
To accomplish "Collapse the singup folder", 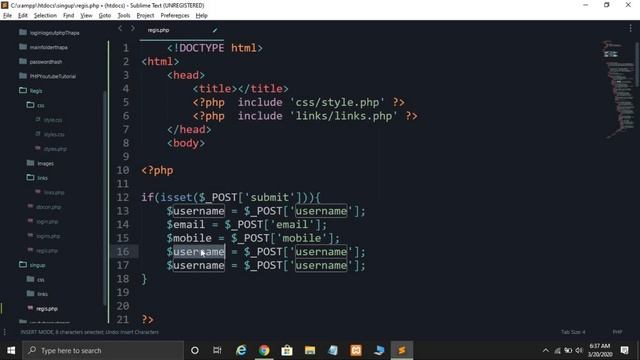I will click(32, 265).
